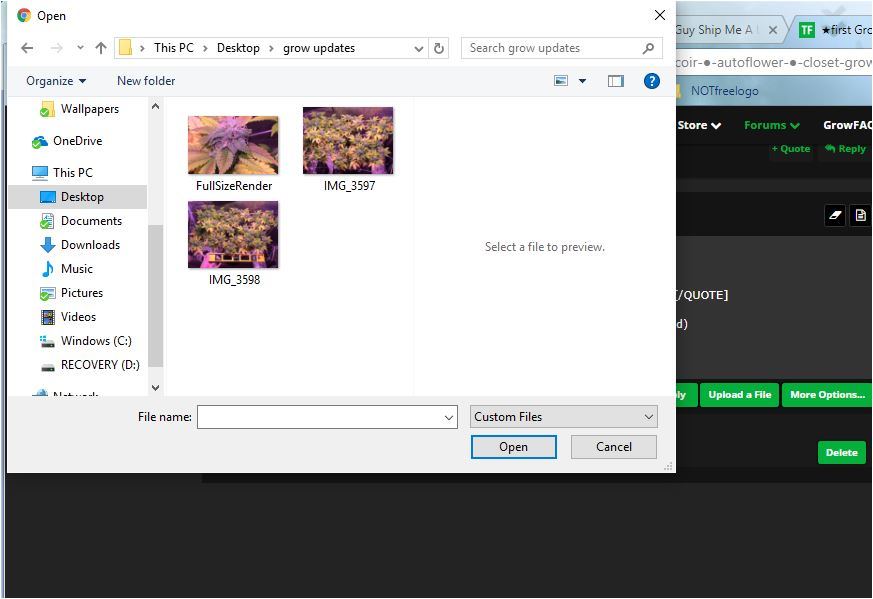Click eraser icon in forum editor
This screenshot has width=873, height=599.
click(x=835, y=215)
